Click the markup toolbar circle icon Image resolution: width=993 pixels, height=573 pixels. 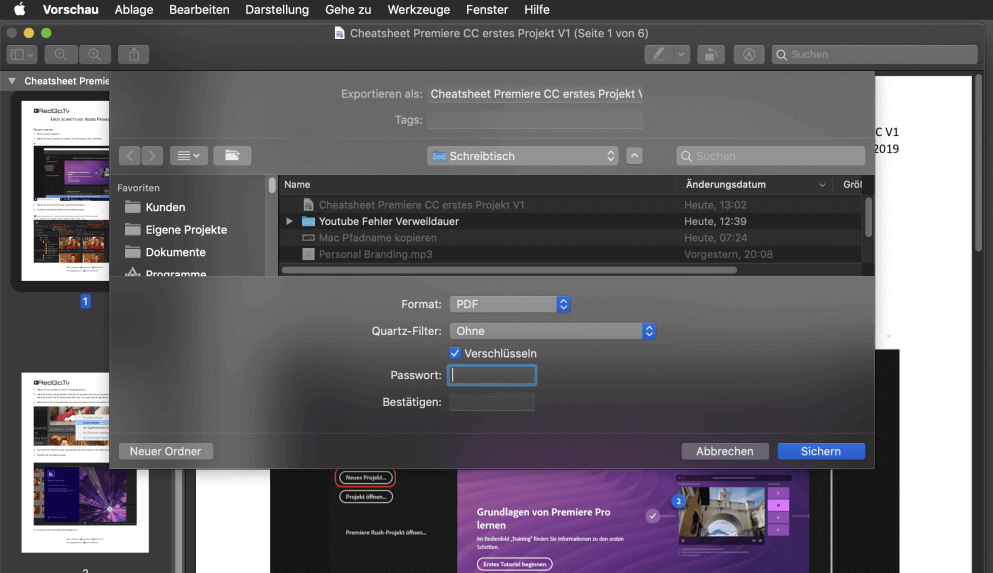[x=749, y=55]
